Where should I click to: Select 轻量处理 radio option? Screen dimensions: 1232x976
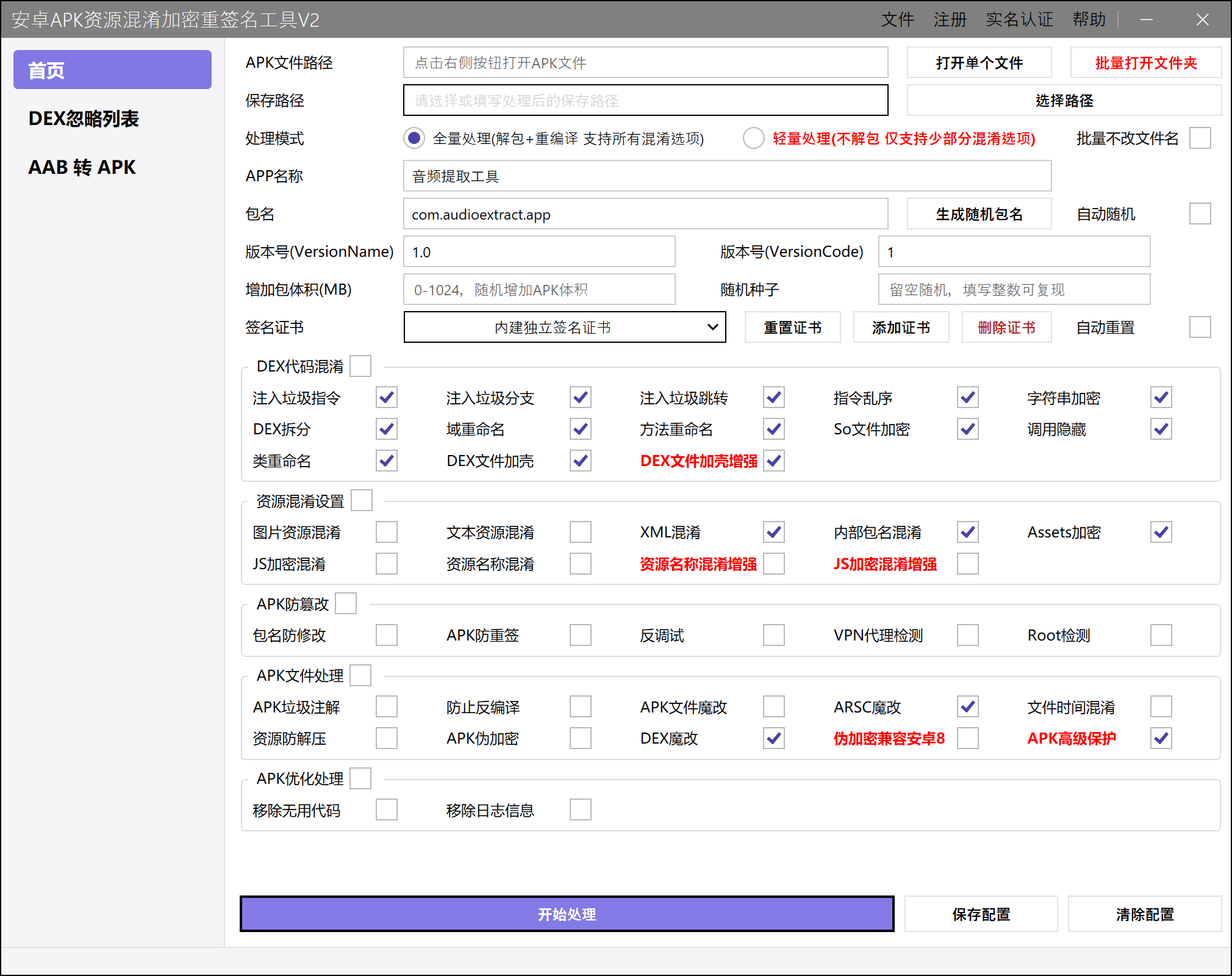pyautogui.click(x=753, y=138)
